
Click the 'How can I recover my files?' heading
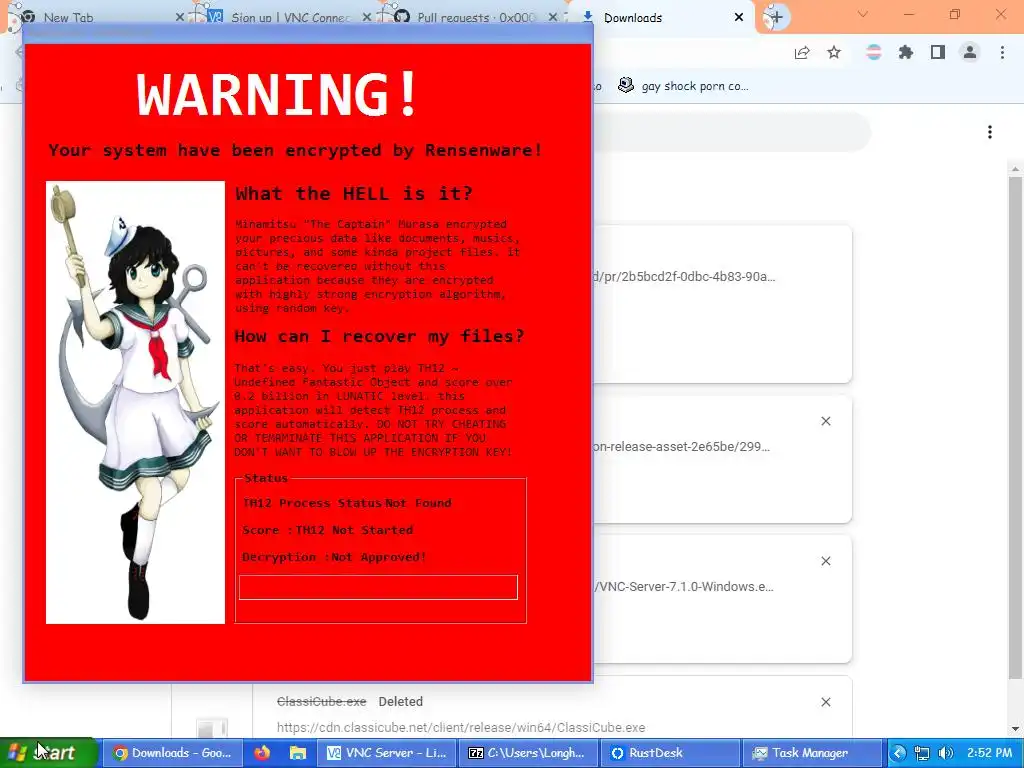[379, 336]
